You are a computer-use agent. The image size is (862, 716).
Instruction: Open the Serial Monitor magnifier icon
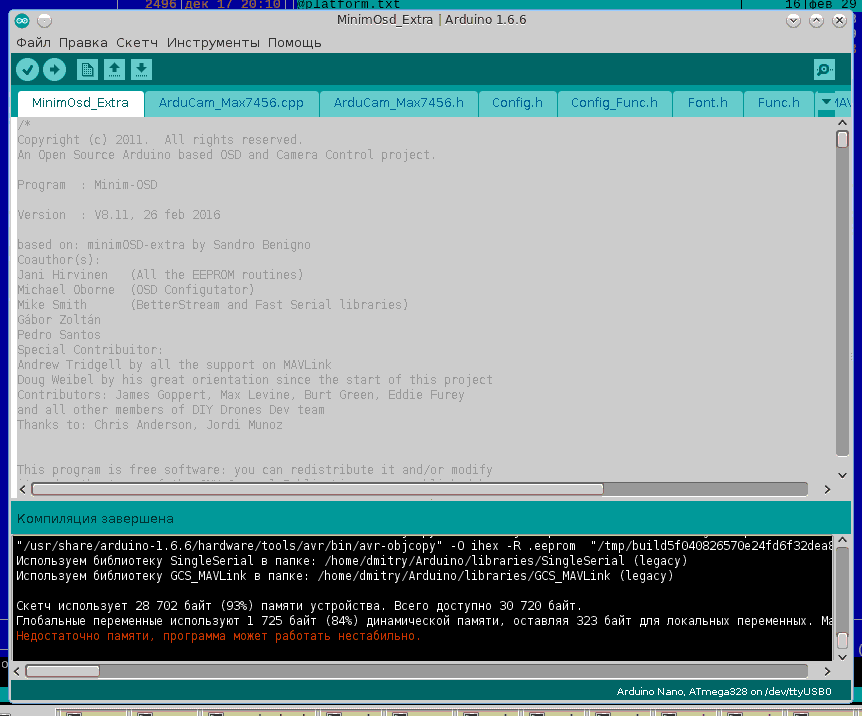(824, 69)
